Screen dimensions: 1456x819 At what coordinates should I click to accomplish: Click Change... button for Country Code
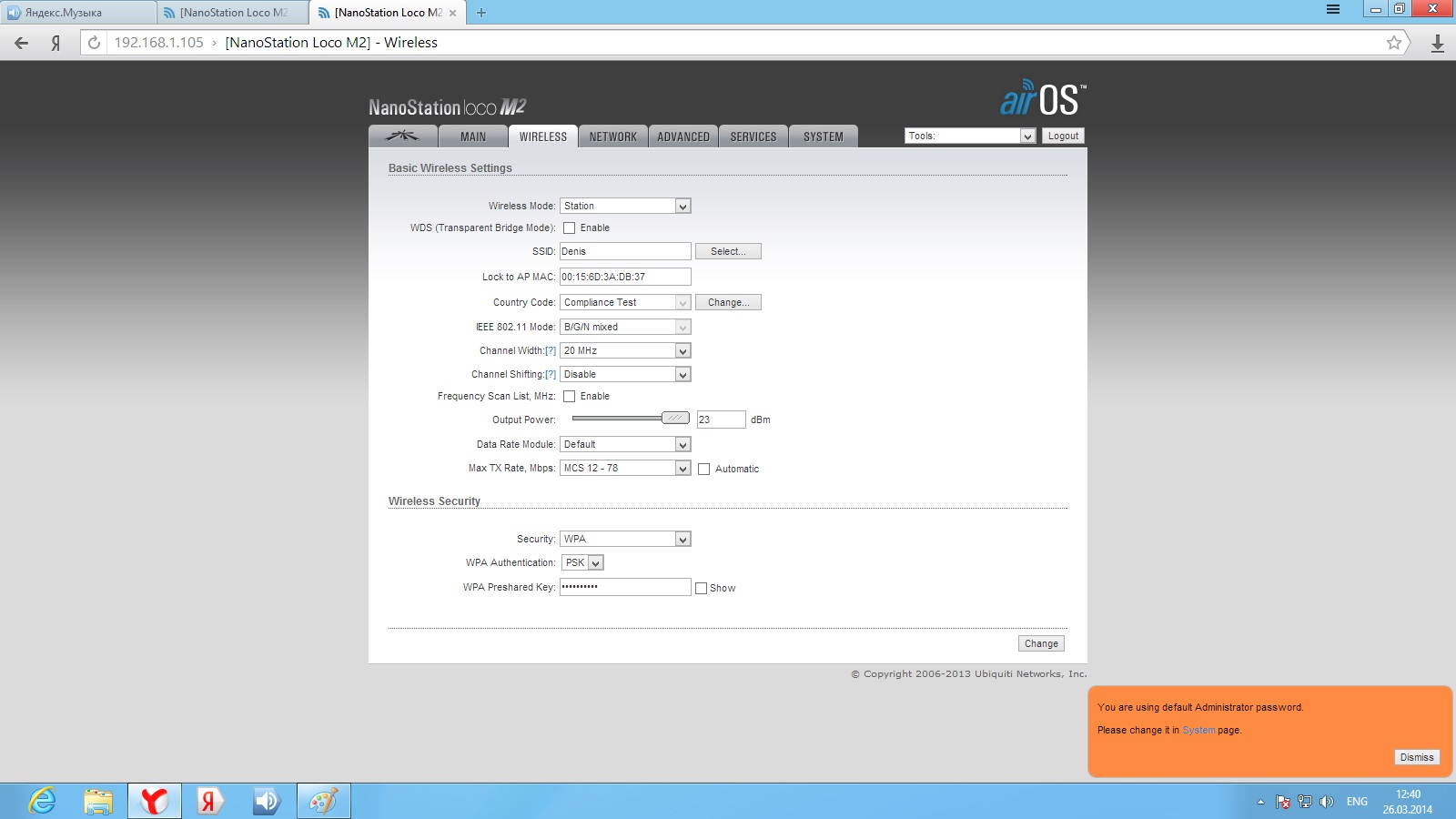728,303
